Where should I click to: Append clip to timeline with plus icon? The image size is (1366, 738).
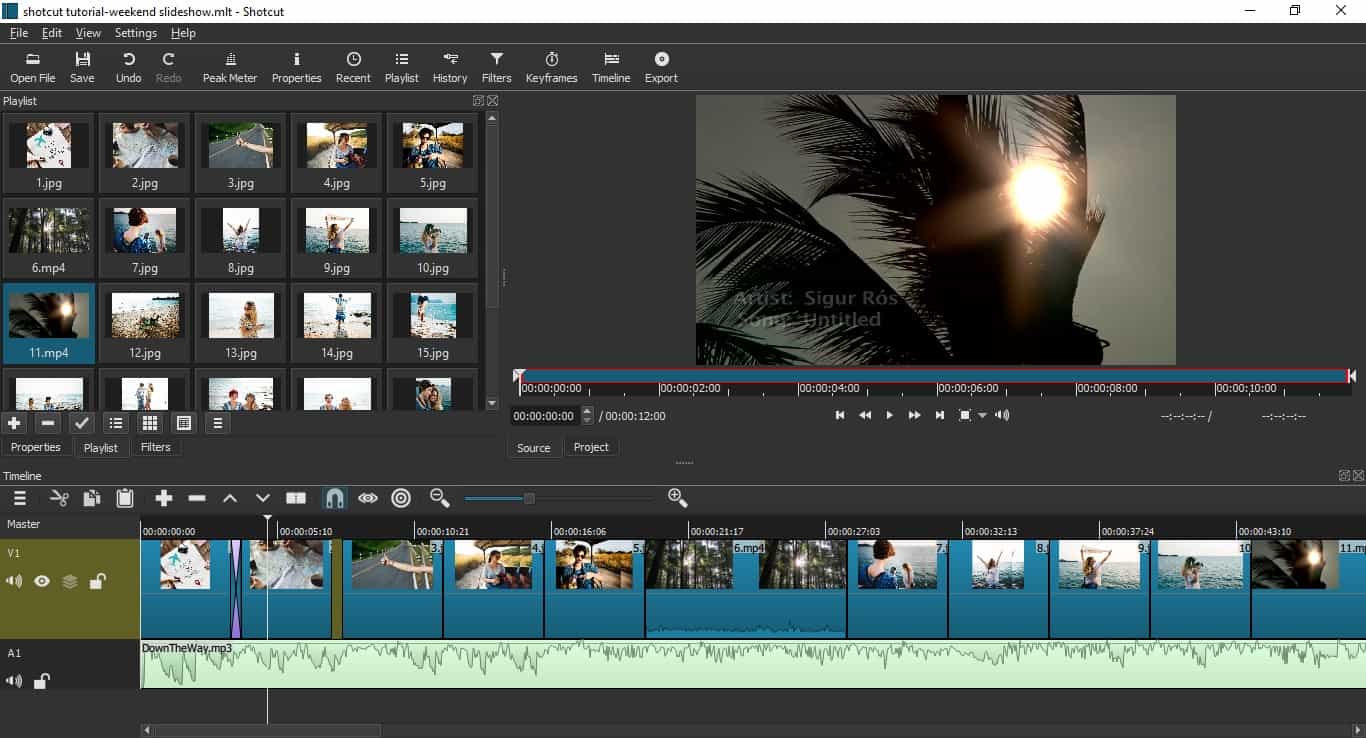pyautogui.click(x=164, y=498)
